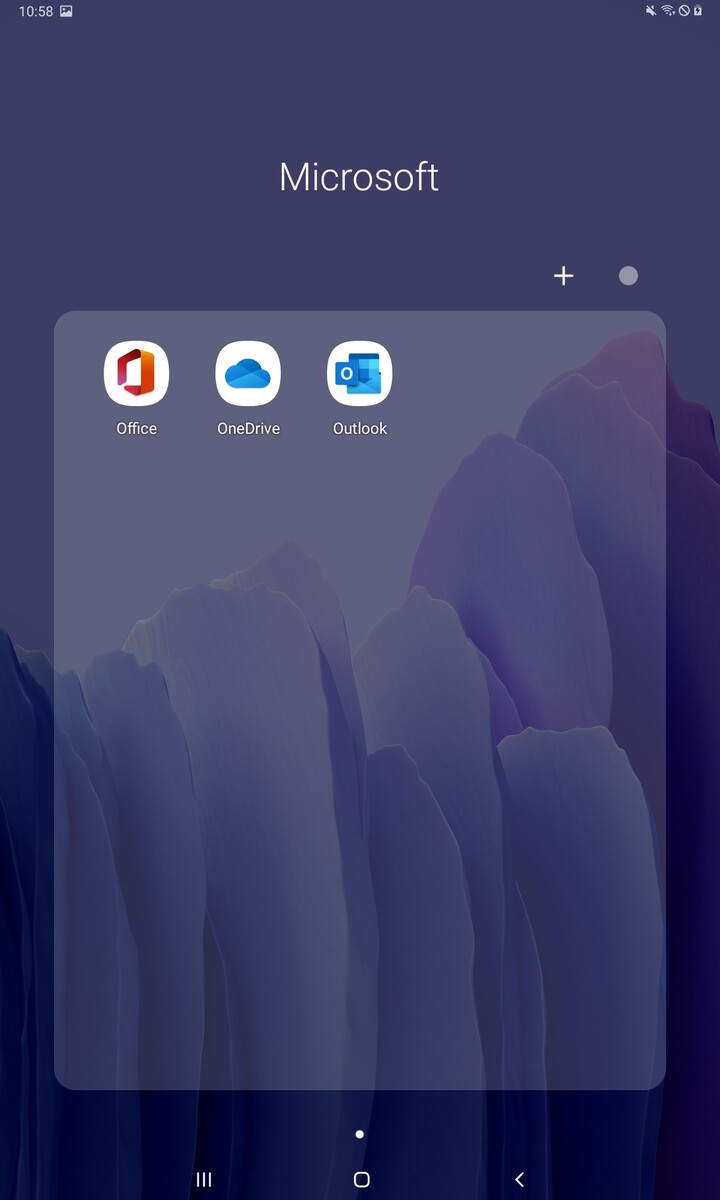
Task: Tap the battery charging status icon
Action: [x=698, y=11]
